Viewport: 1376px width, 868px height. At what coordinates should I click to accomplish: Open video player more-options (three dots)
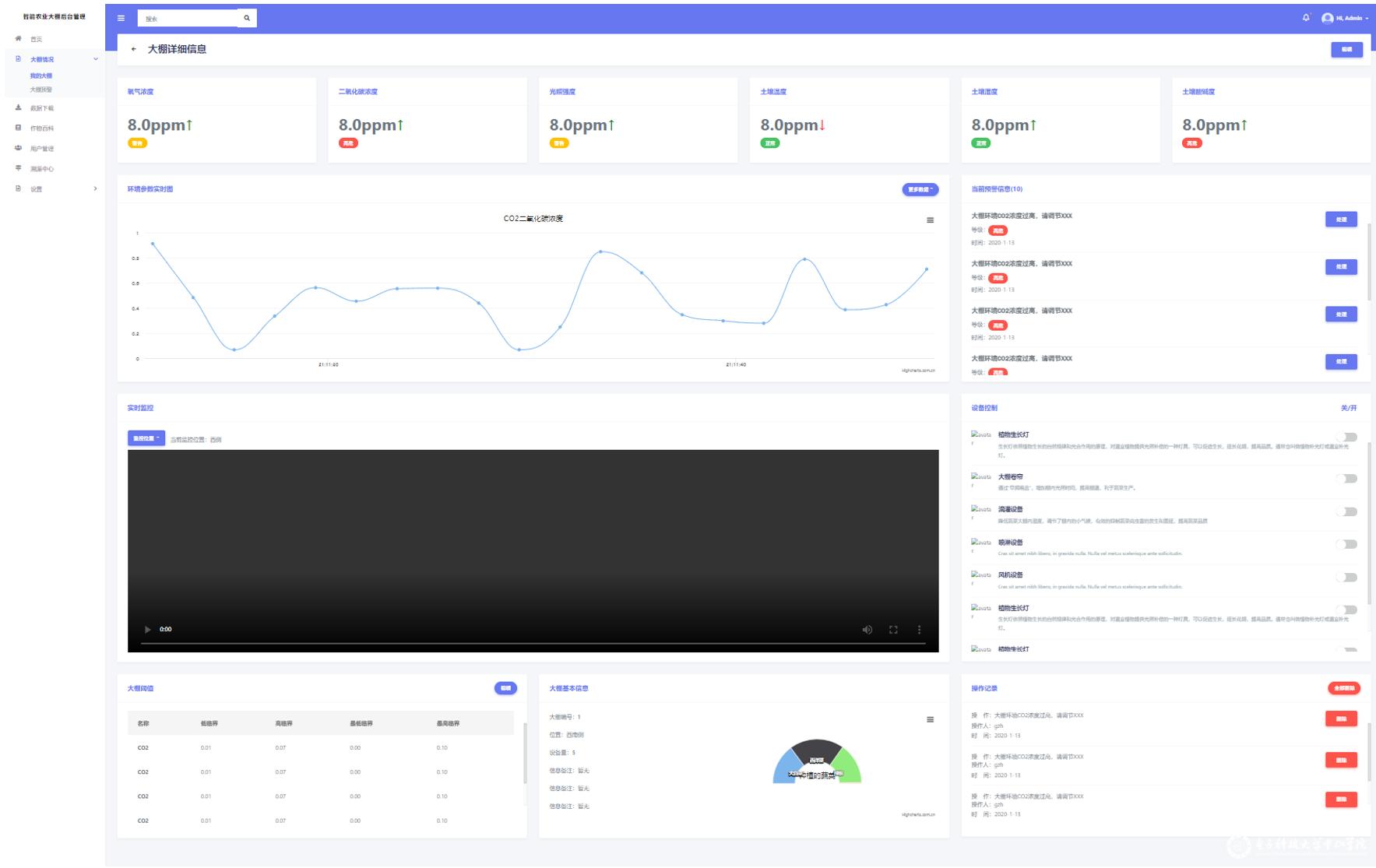pyautogui.click(x=919, y=630)
